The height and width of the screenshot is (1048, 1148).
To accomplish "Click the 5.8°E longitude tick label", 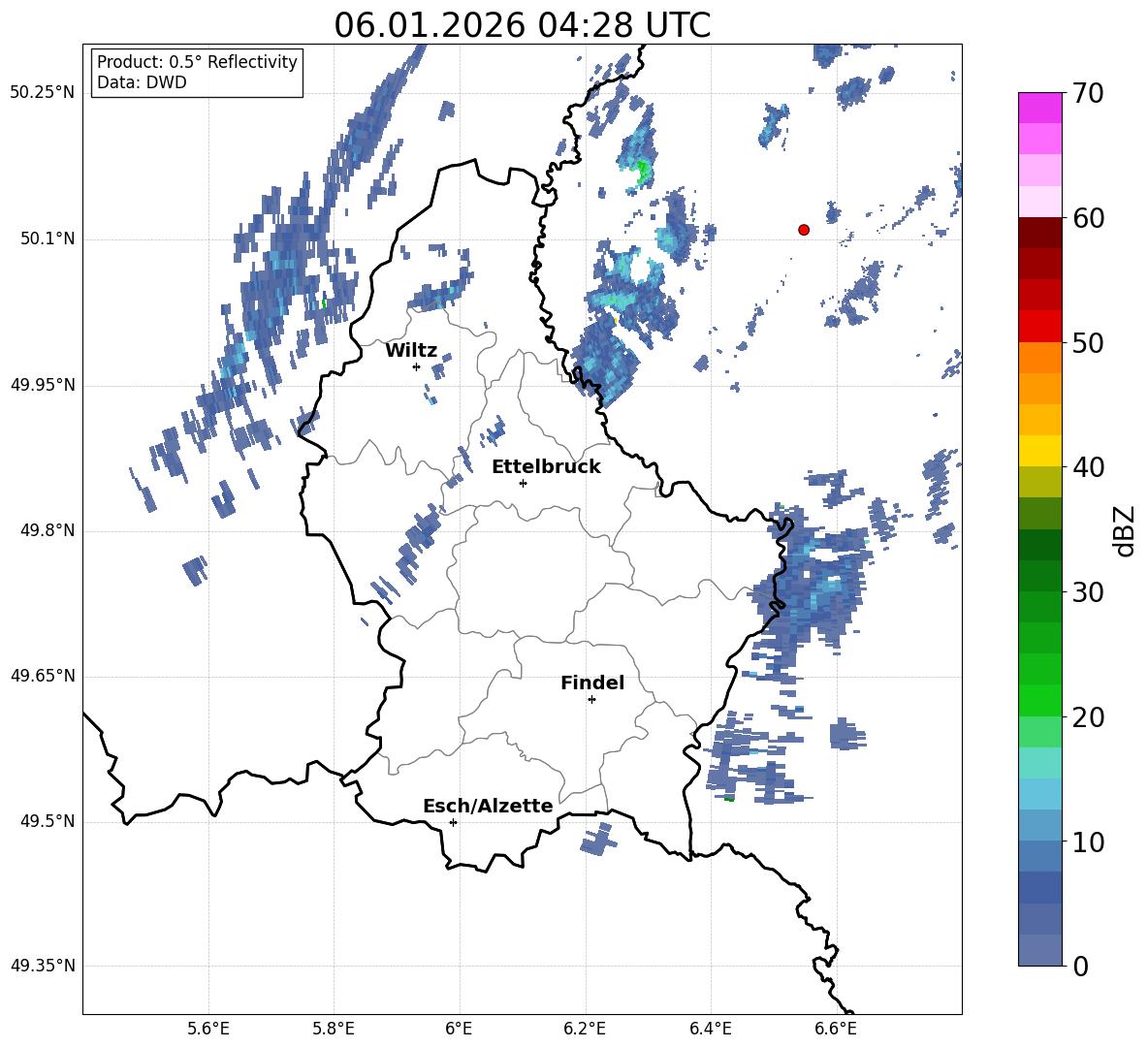I will pos(334,1029).
